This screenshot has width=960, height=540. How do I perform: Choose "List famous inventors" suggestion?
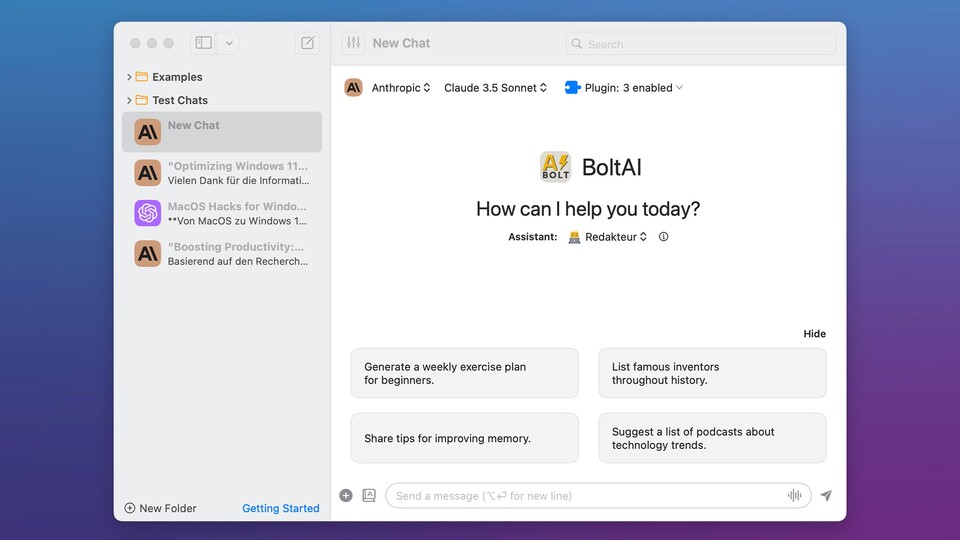pyautogui.click(x=712, y=373)
